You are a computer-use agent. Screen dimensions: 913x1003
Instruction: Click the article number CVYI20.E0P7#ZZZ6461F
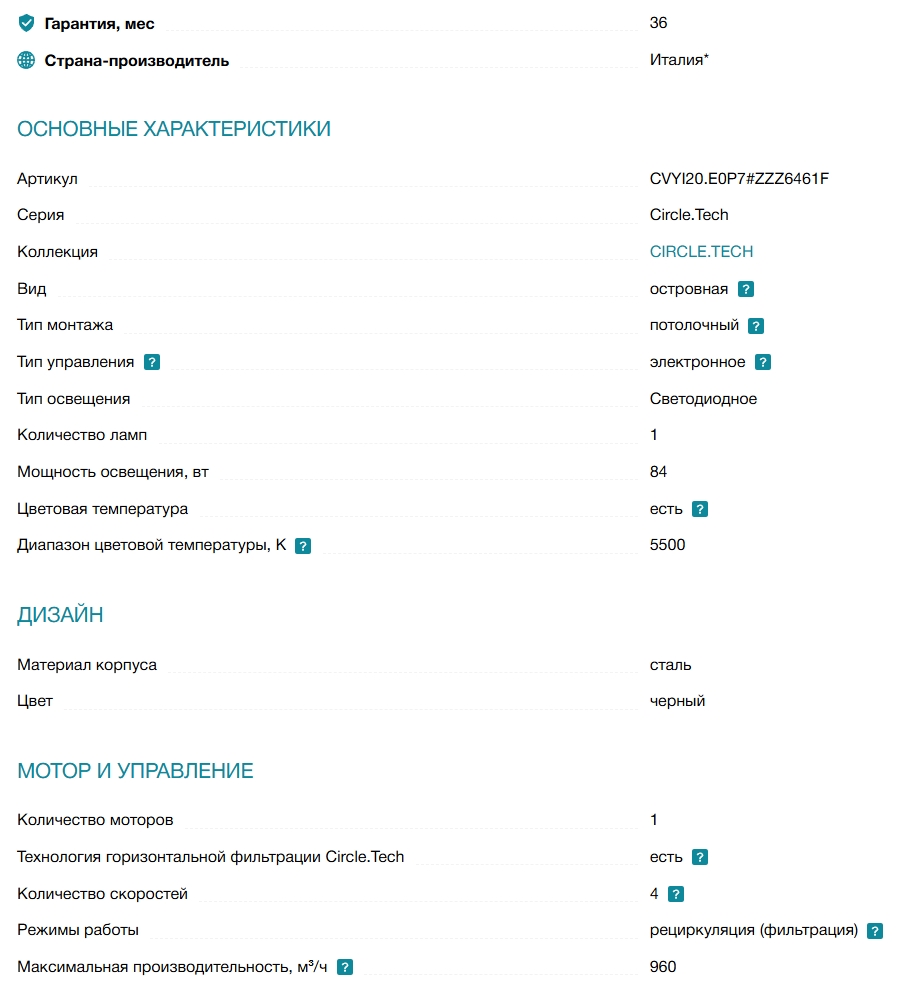pos(739,178)
